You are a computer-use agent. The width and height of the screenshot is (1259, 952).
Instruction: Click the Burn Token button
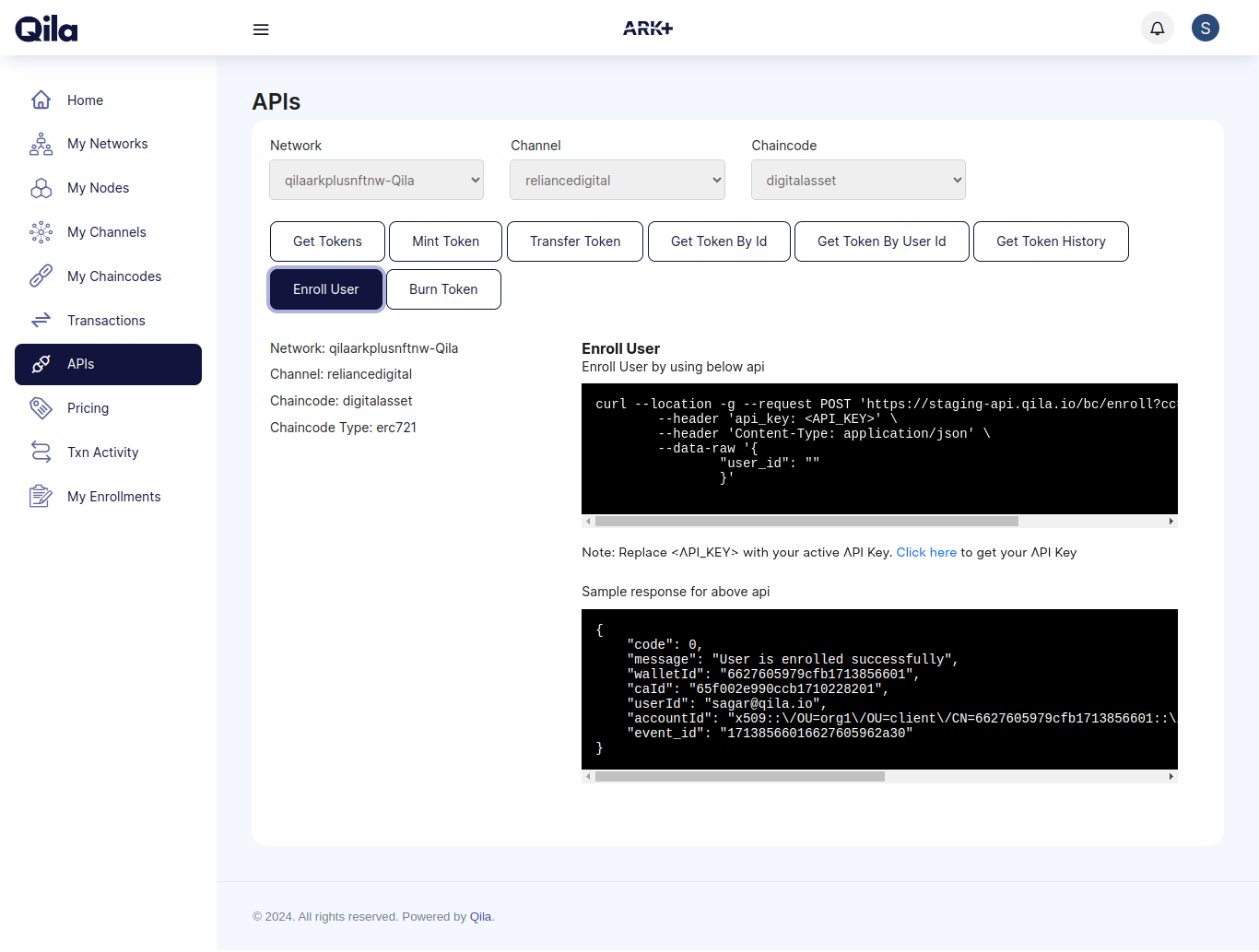[443, 289]
